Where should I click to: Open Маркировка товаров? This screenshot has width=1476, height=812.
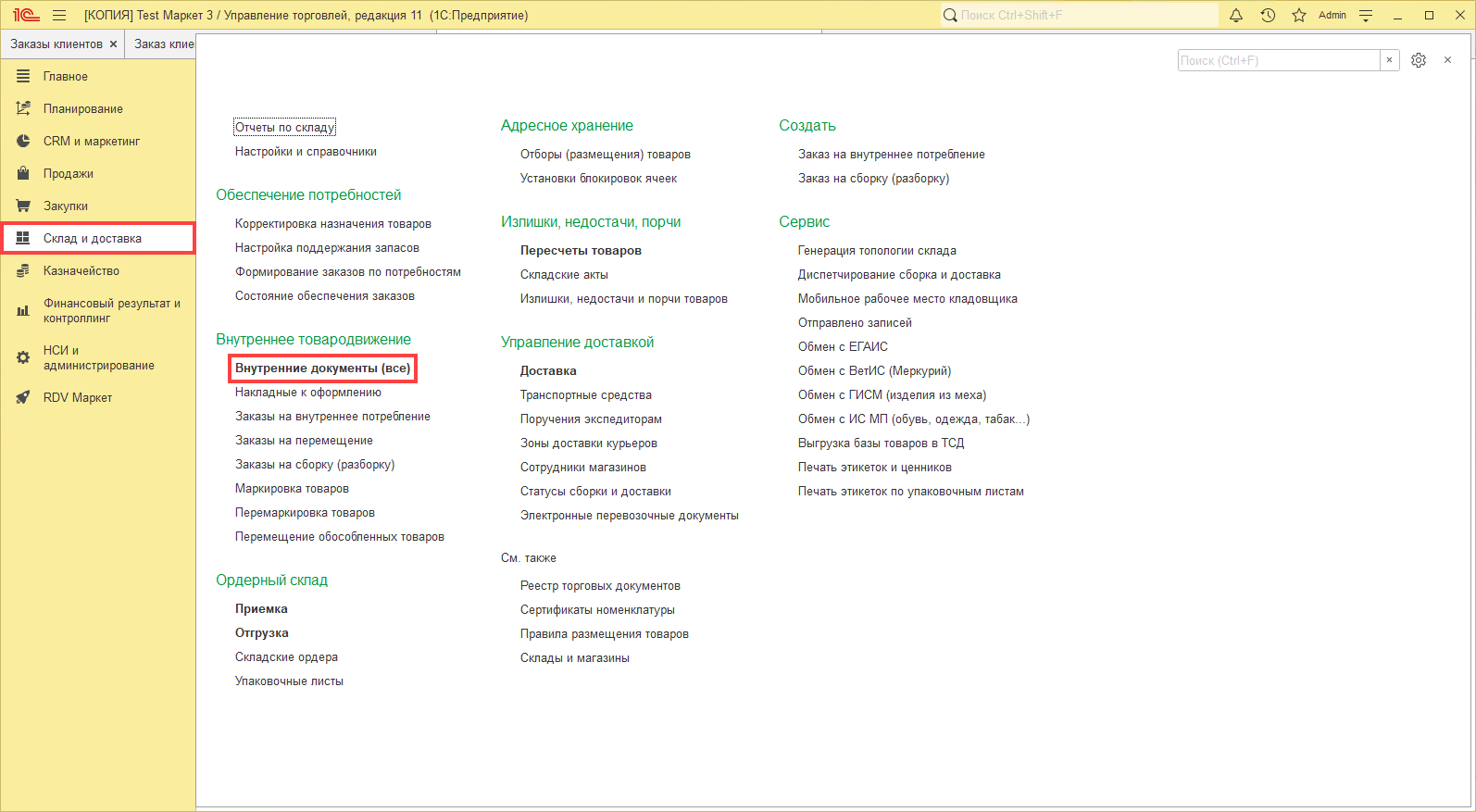tap(292, 489)
